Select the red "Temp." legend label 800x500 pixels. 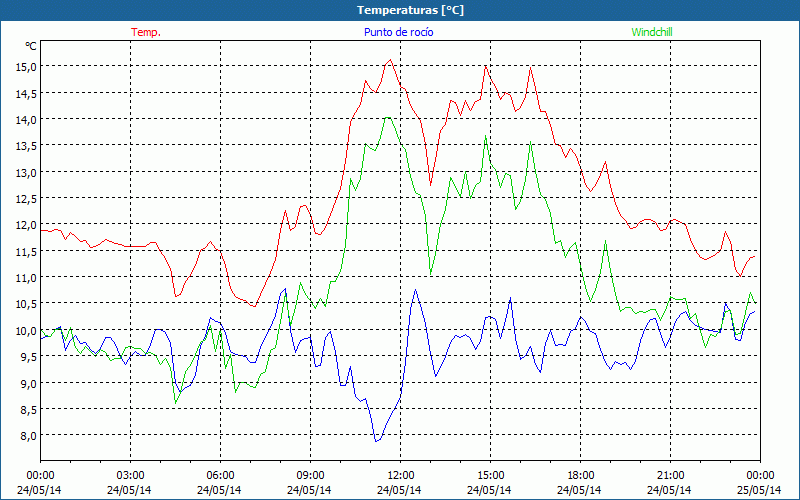pos(146,32)
